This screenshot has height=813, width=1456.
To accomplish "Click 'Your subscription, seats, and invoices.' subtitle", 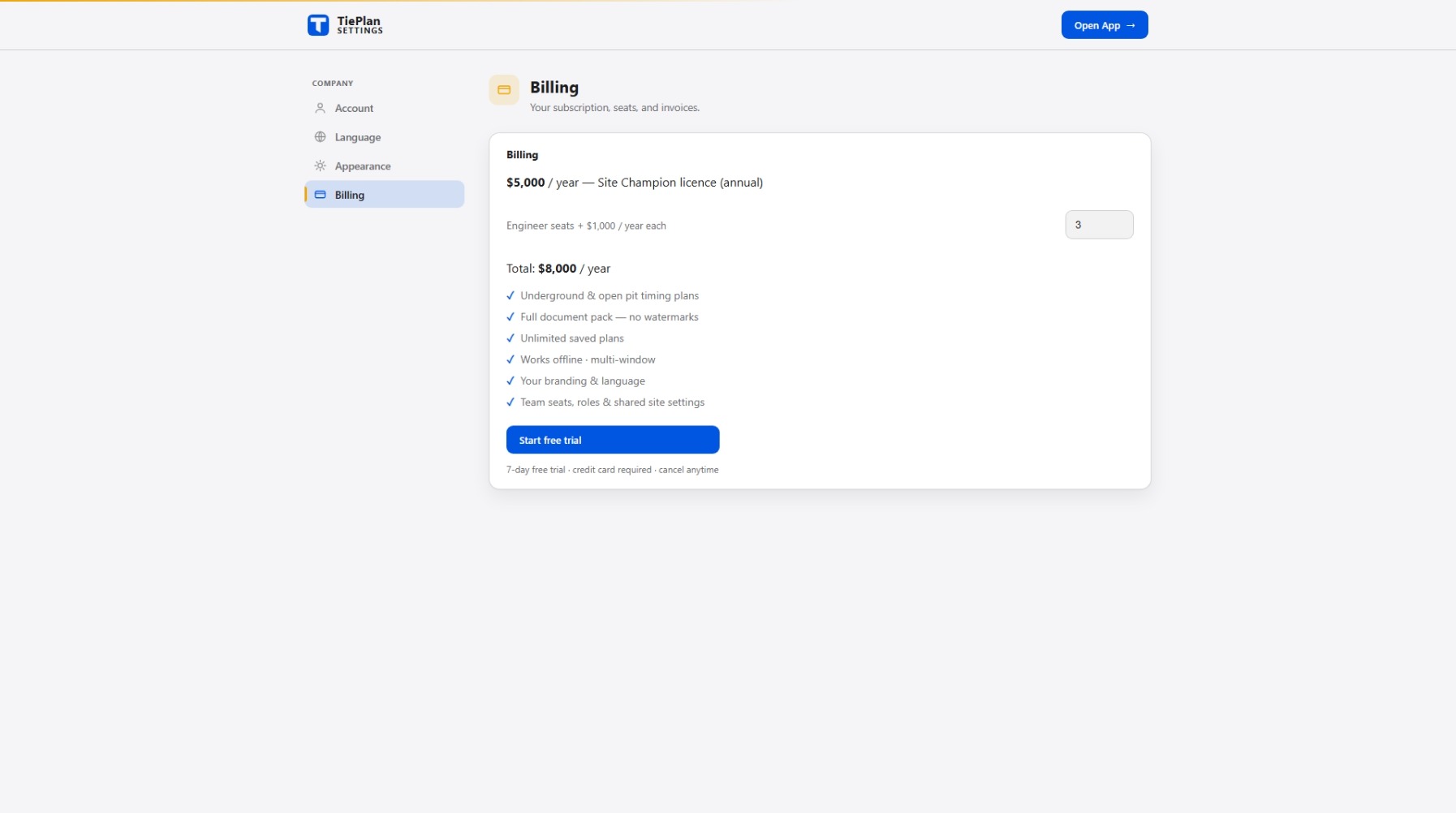I will click(614, 108).
